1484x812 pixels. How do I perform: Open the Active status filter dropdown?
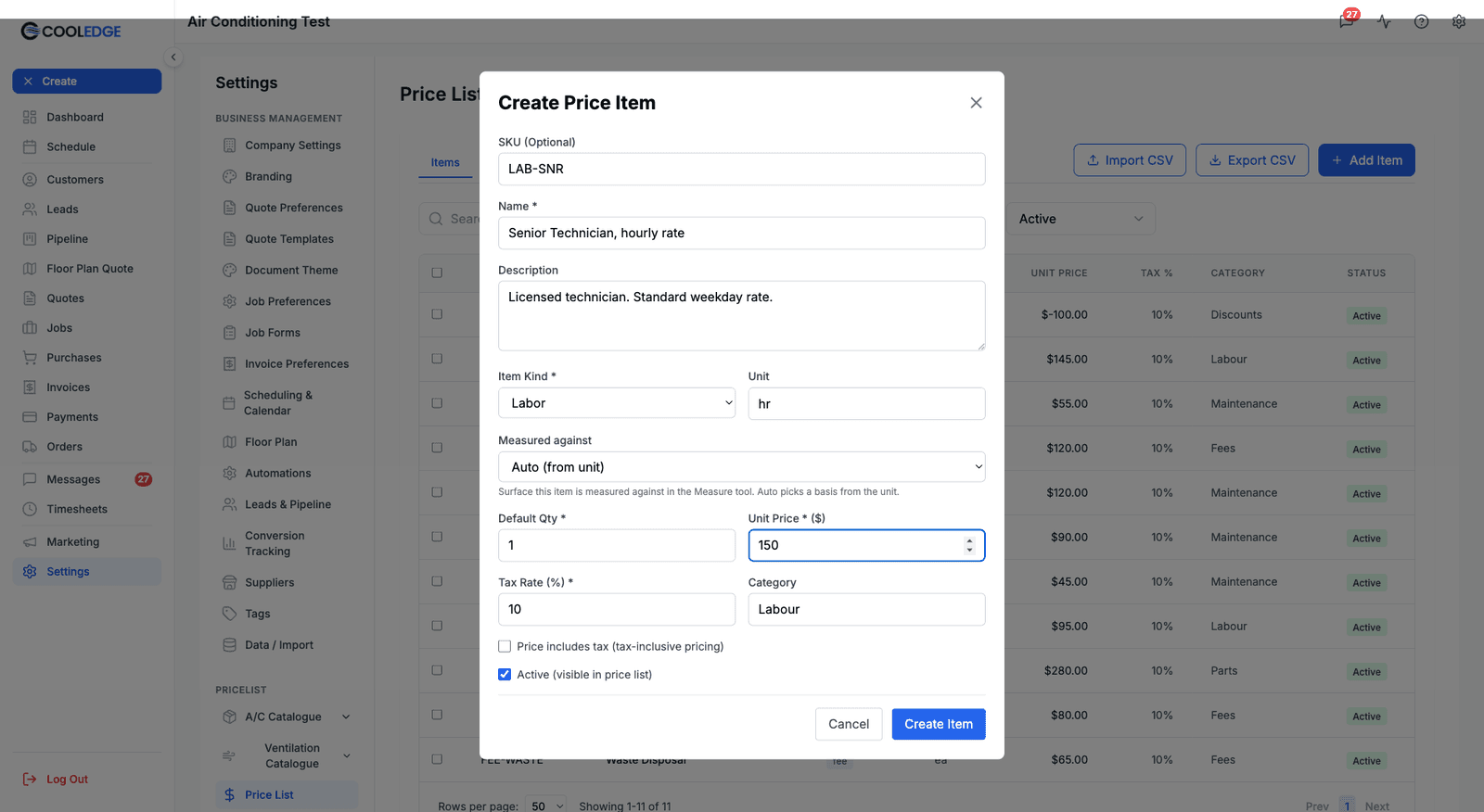(1081, 219)
